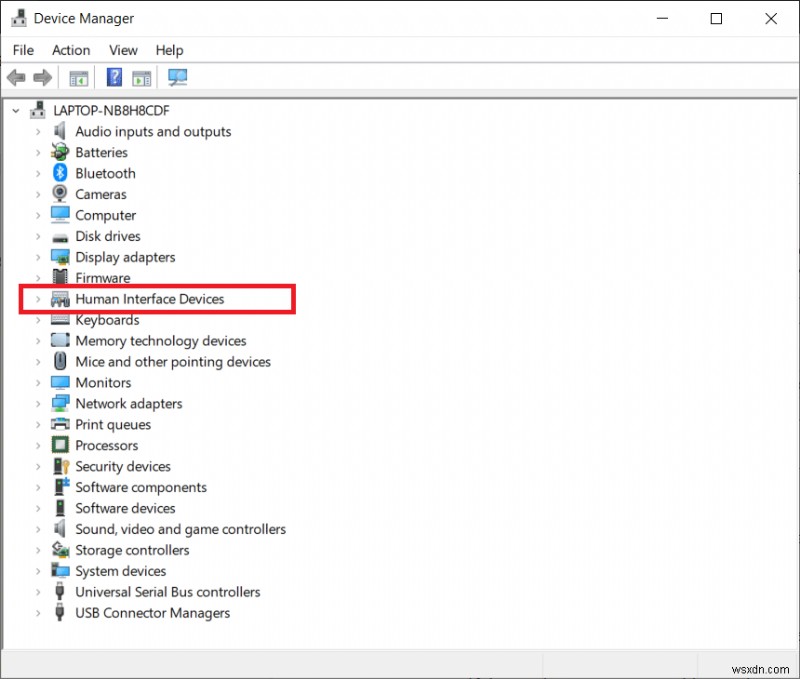Screen dimensions: 800x679
Task: Collapse the LAPTOP-NB8H8CDF root node
Action: point(16,110)
